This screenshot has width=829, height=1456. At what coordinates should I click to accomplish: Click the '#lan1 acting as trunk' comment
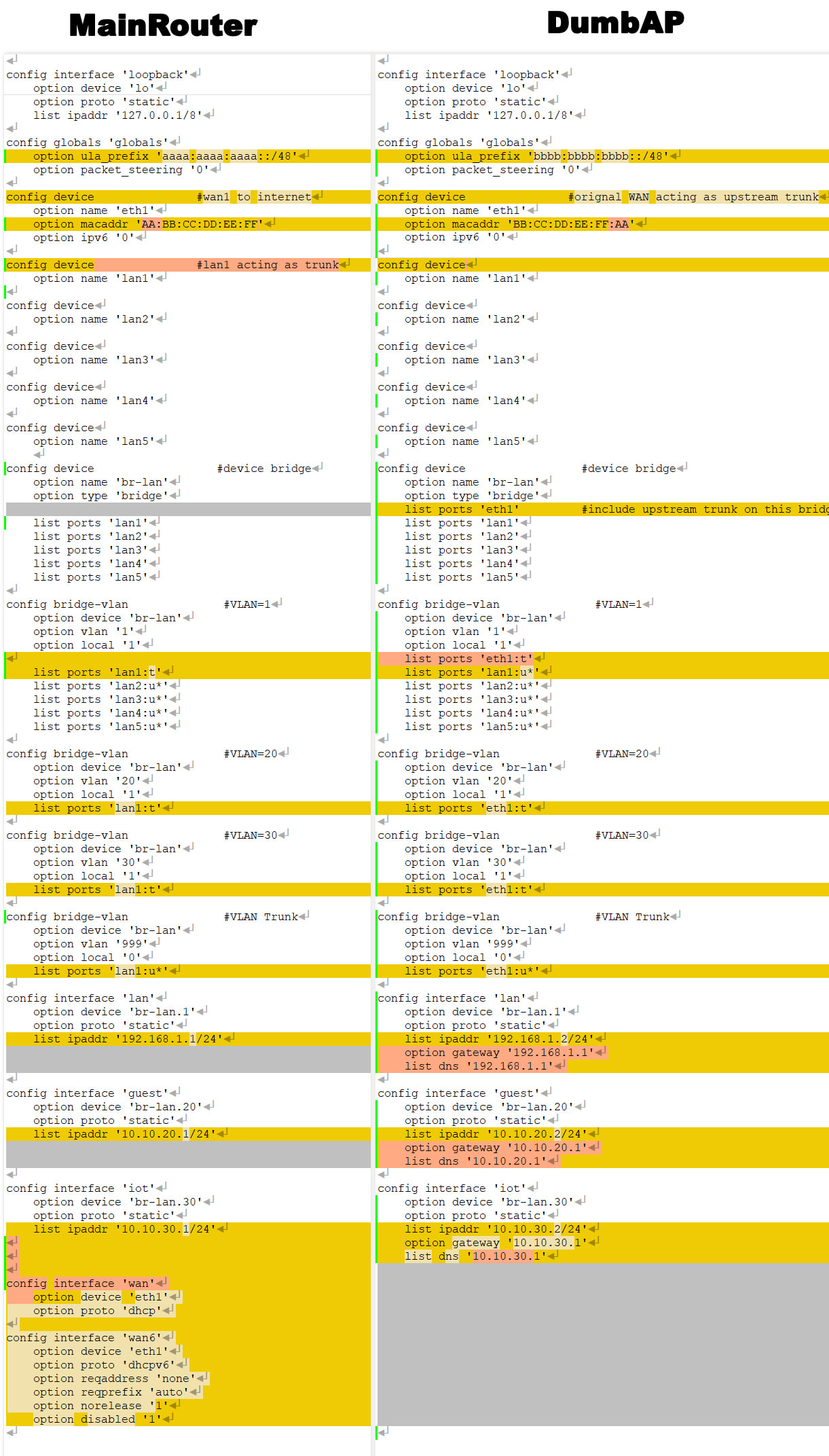pyautogui.click(x=268, y=265)
